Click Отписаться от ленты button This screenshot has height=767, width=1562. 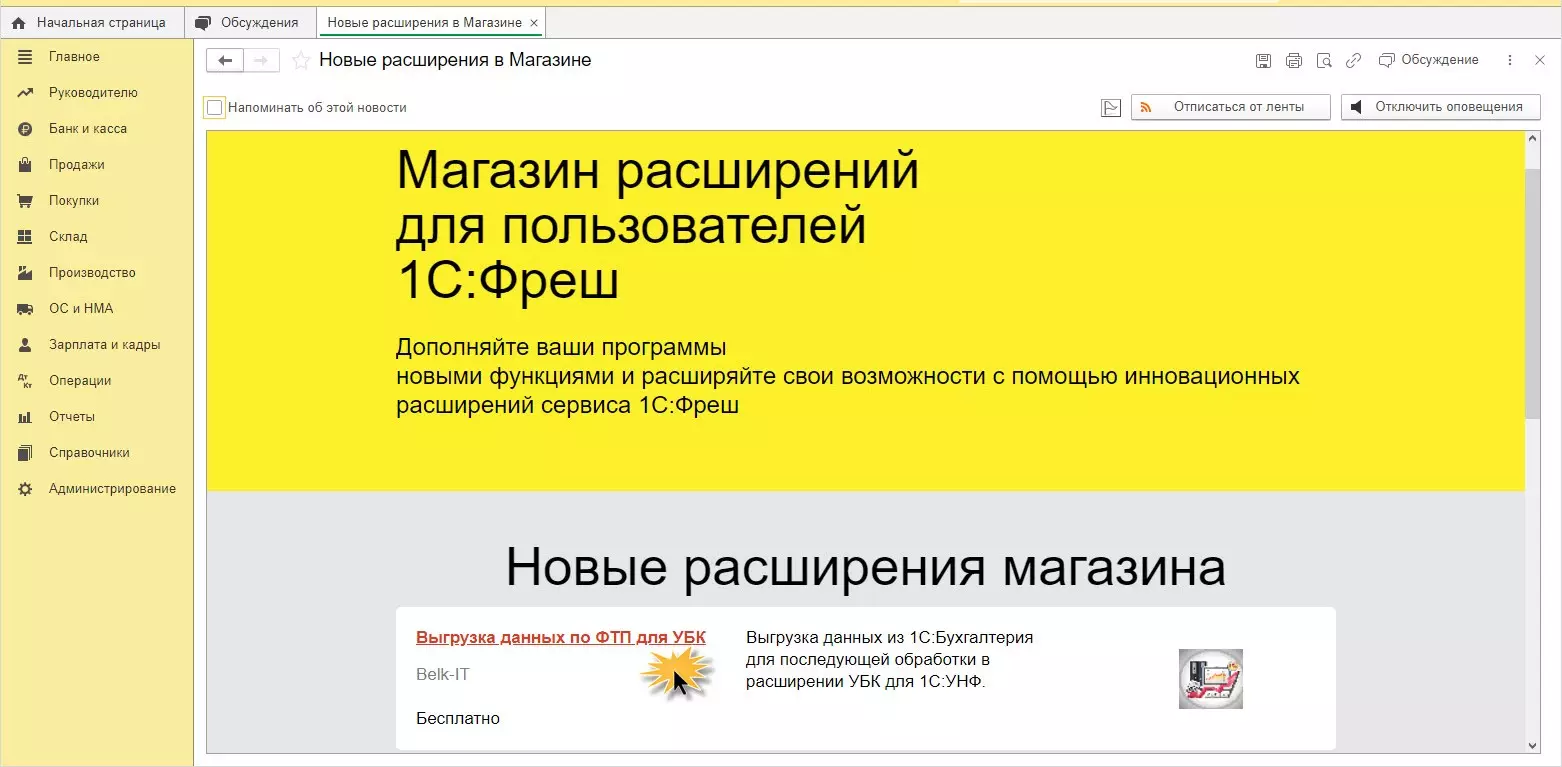(x=1231, y=107)
